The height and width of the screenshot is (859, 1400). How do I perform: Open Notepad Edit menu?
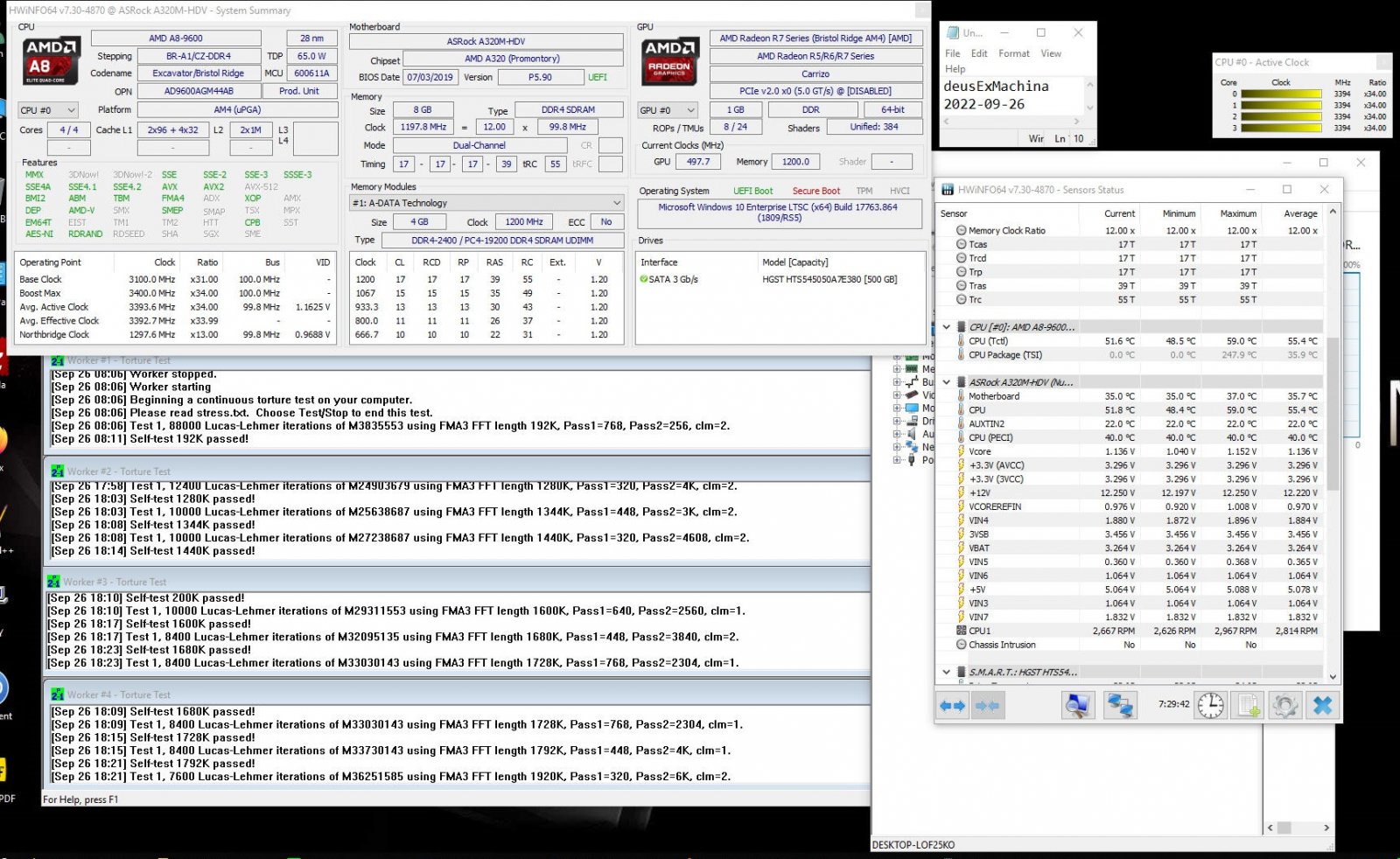click(979, 53)
